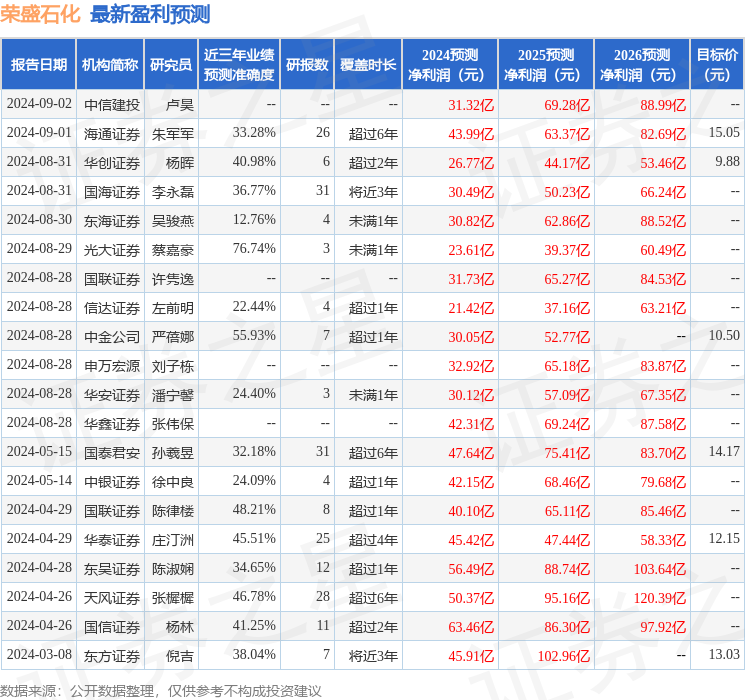Select the 申万宏源 cell
Image resolution: width=745 pixels, height=700 pixels.
(112, 365)
